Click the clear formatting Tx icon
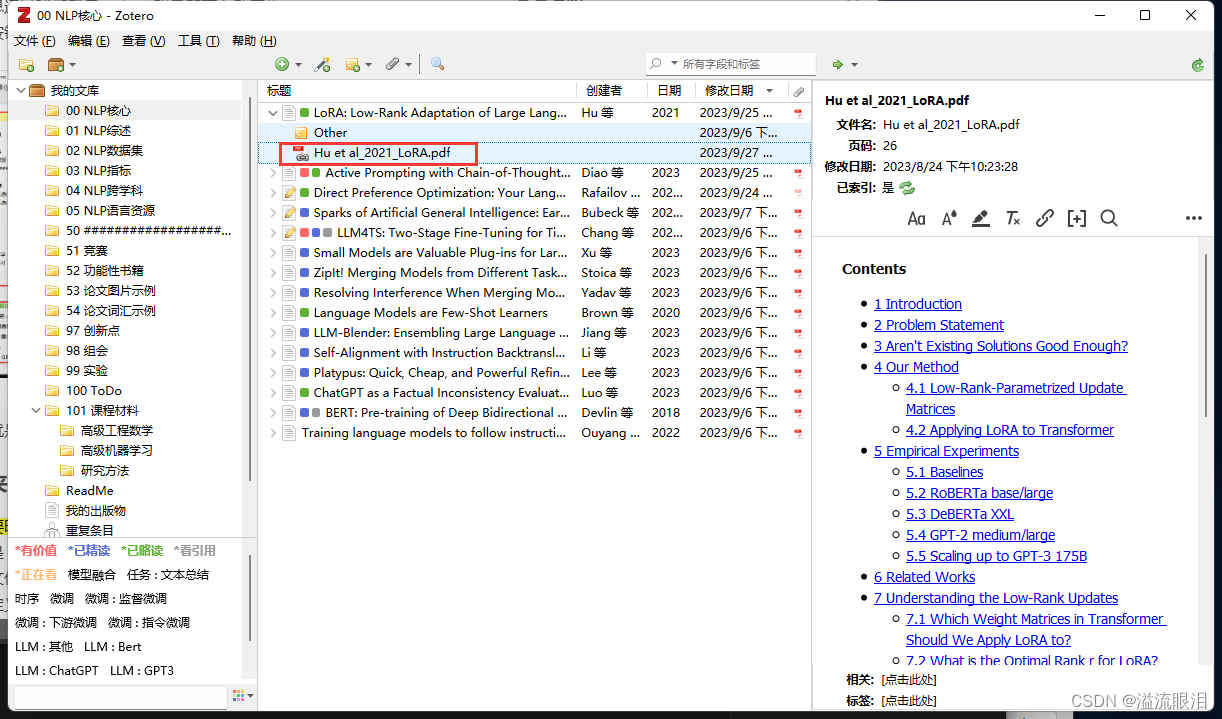Viewport: 1222px width, 719px height. point(1013,218)
